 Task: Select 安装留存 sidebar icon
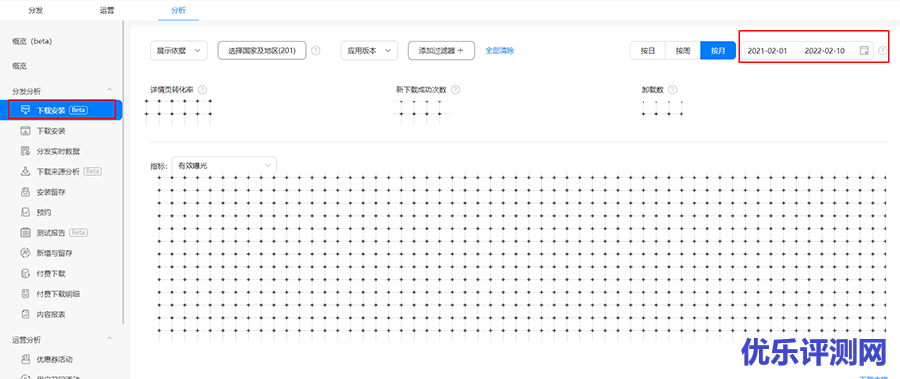pyautogui.click(x=25, y=192)
